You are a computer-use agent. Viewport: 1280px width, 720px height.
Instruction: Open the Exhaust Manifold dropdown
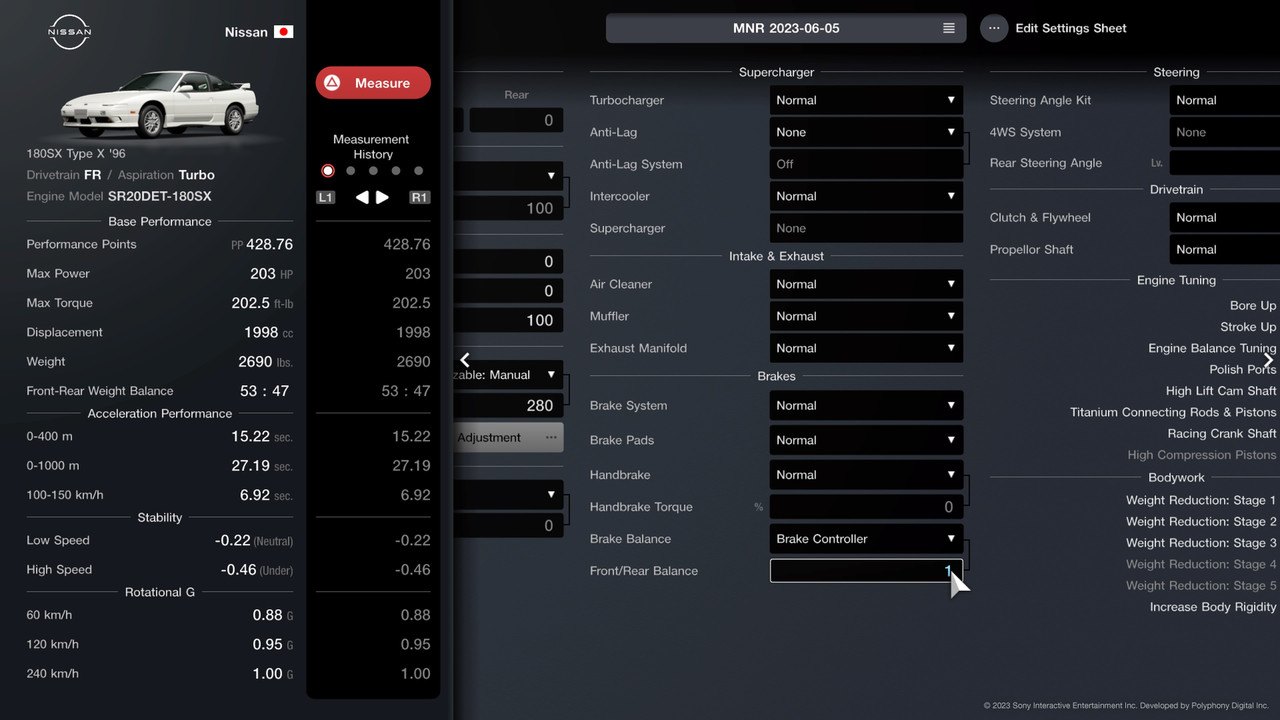click(x=867, y=348)
